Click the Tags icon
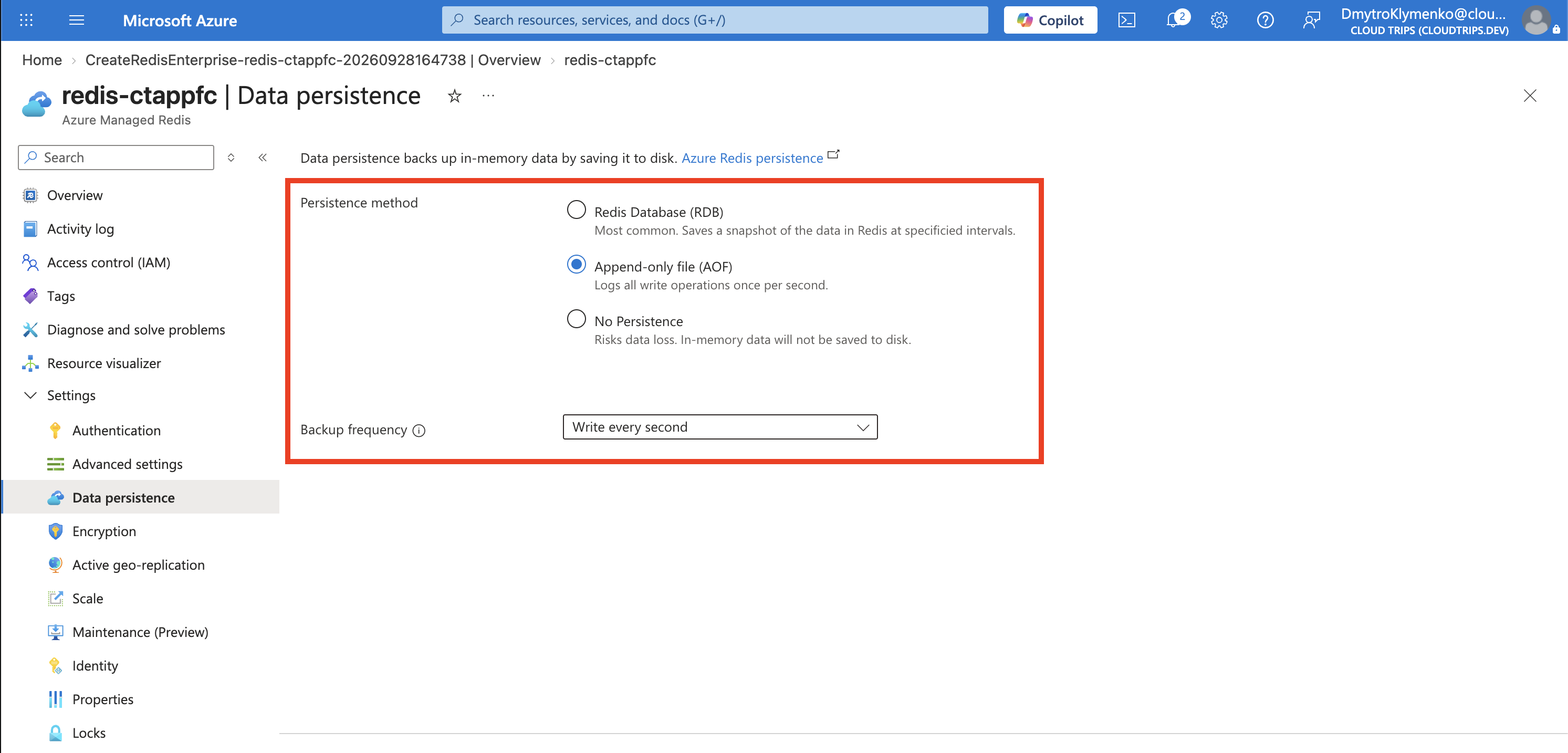 coord(30,296)
